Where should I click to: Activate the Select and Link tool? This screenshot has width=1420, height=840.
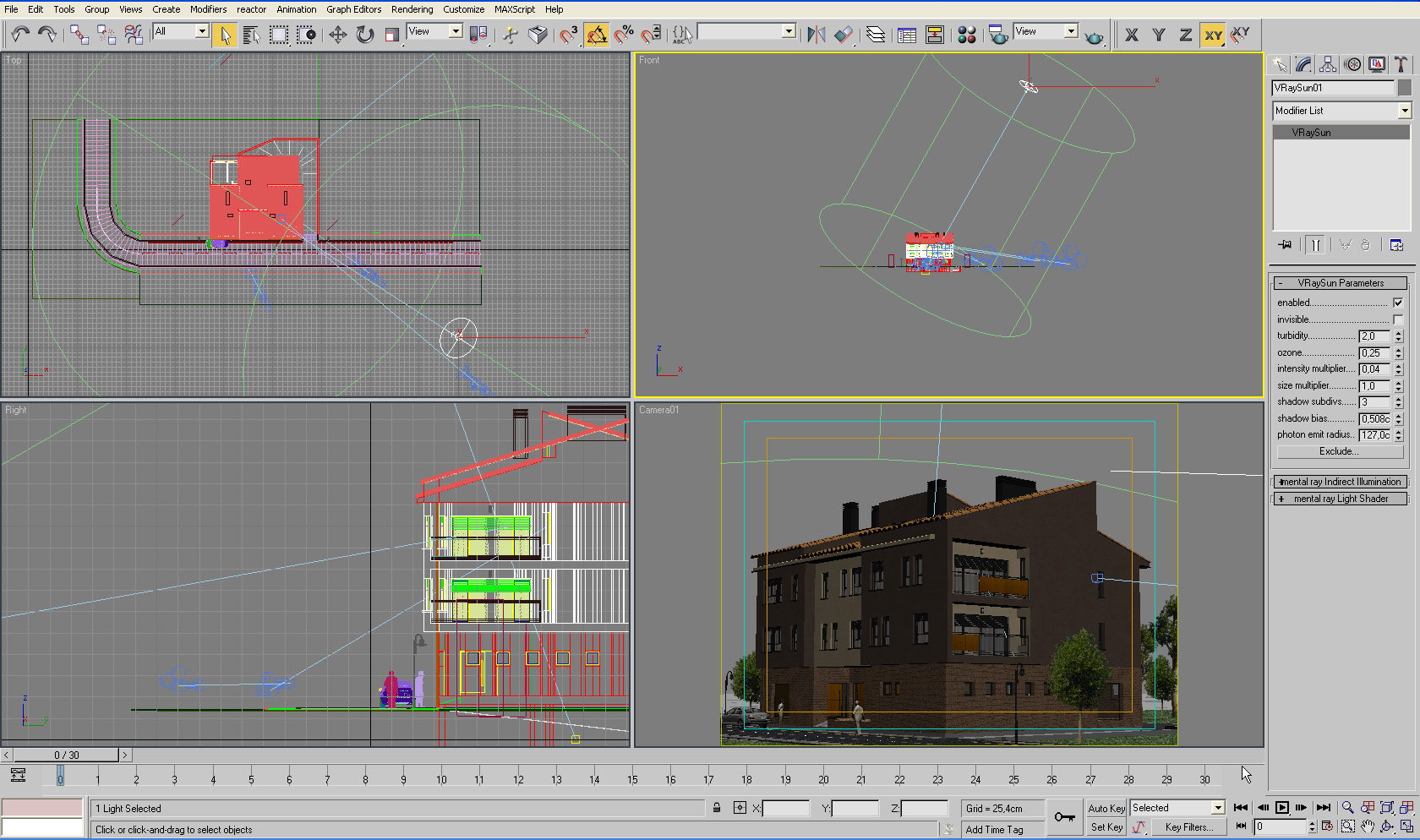click(79, 34)
